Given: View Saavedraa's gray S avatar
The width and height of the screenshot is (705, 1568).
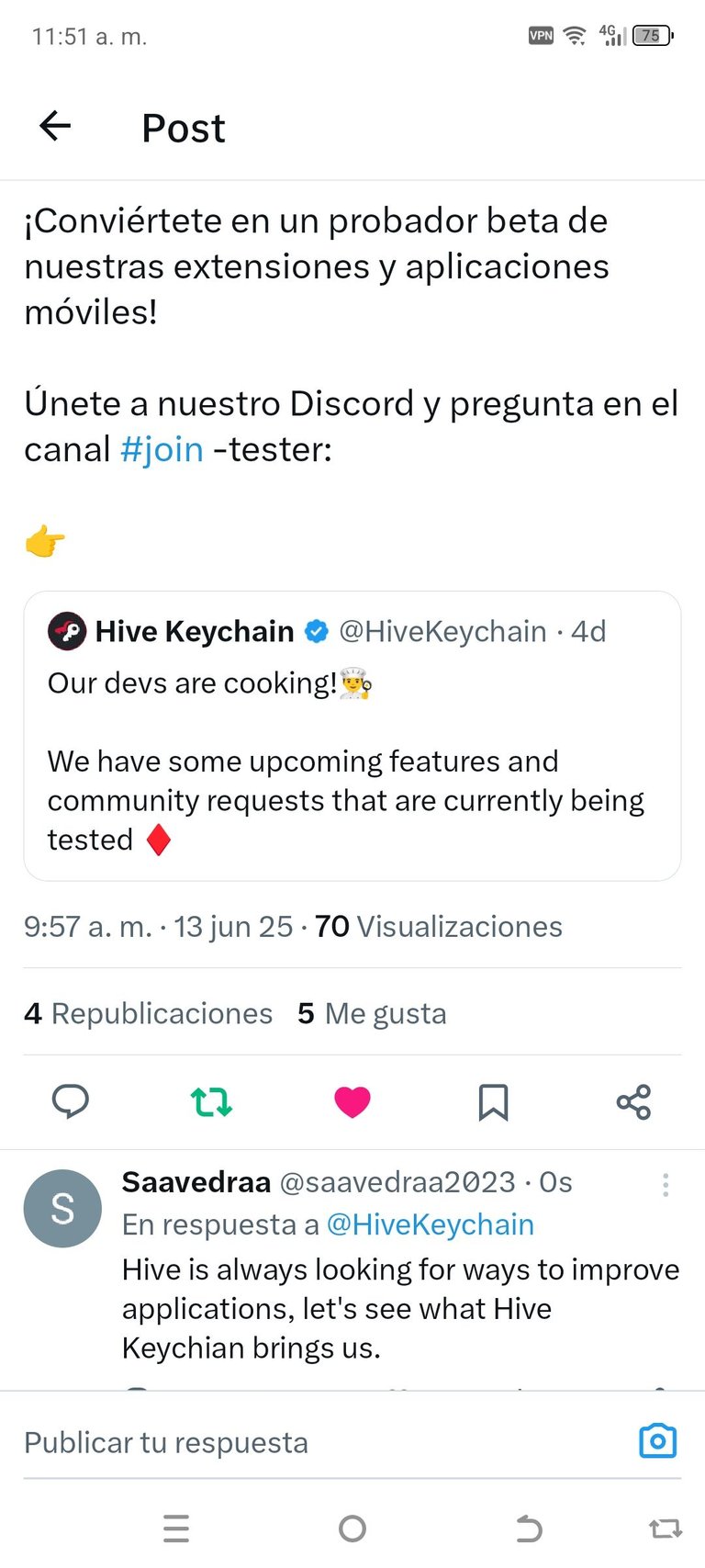Looking at the screenshot, I should [x=62, y=1208].
